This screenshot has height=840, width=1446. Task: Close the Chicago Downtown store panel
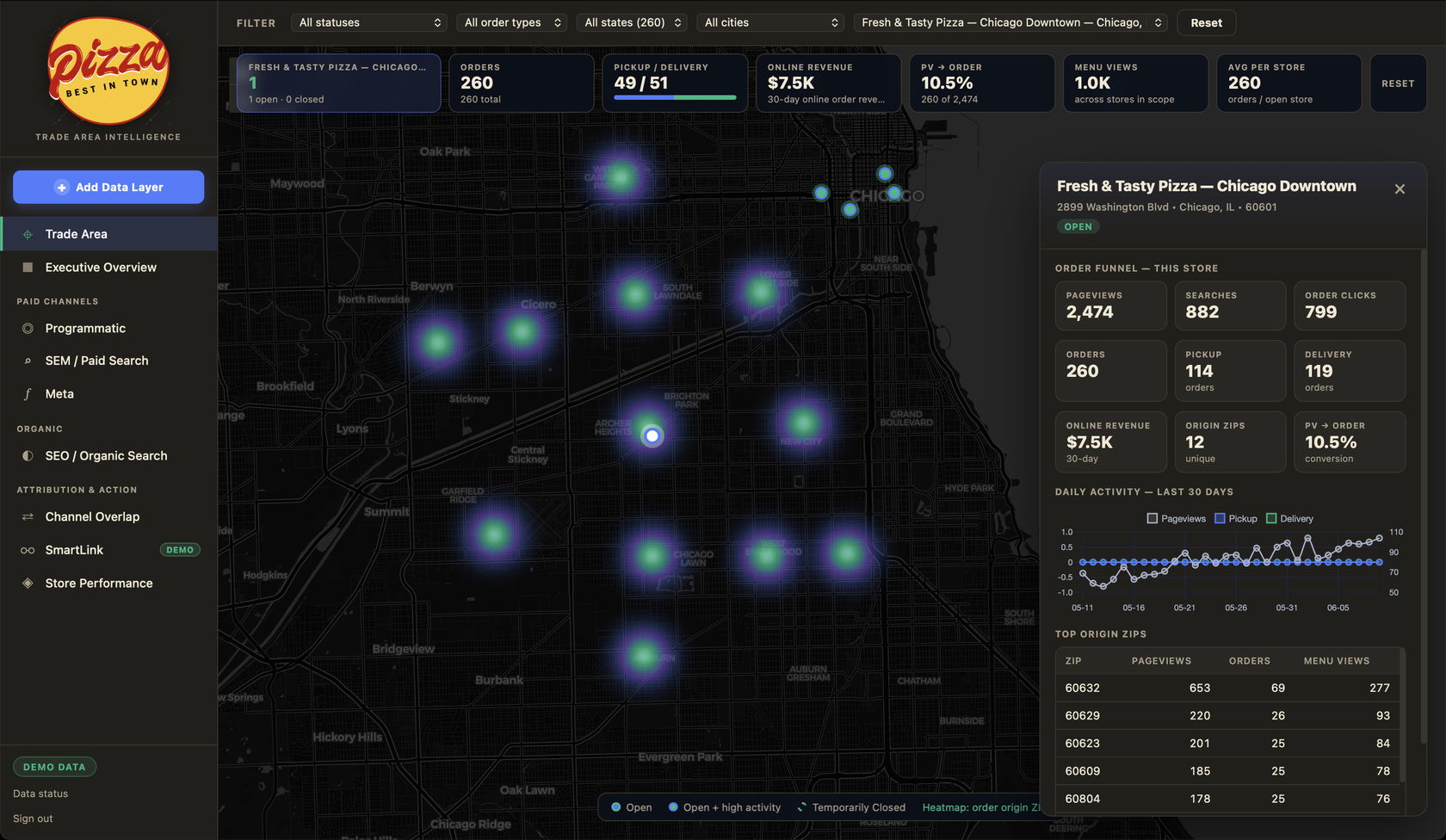(1400, 189)
